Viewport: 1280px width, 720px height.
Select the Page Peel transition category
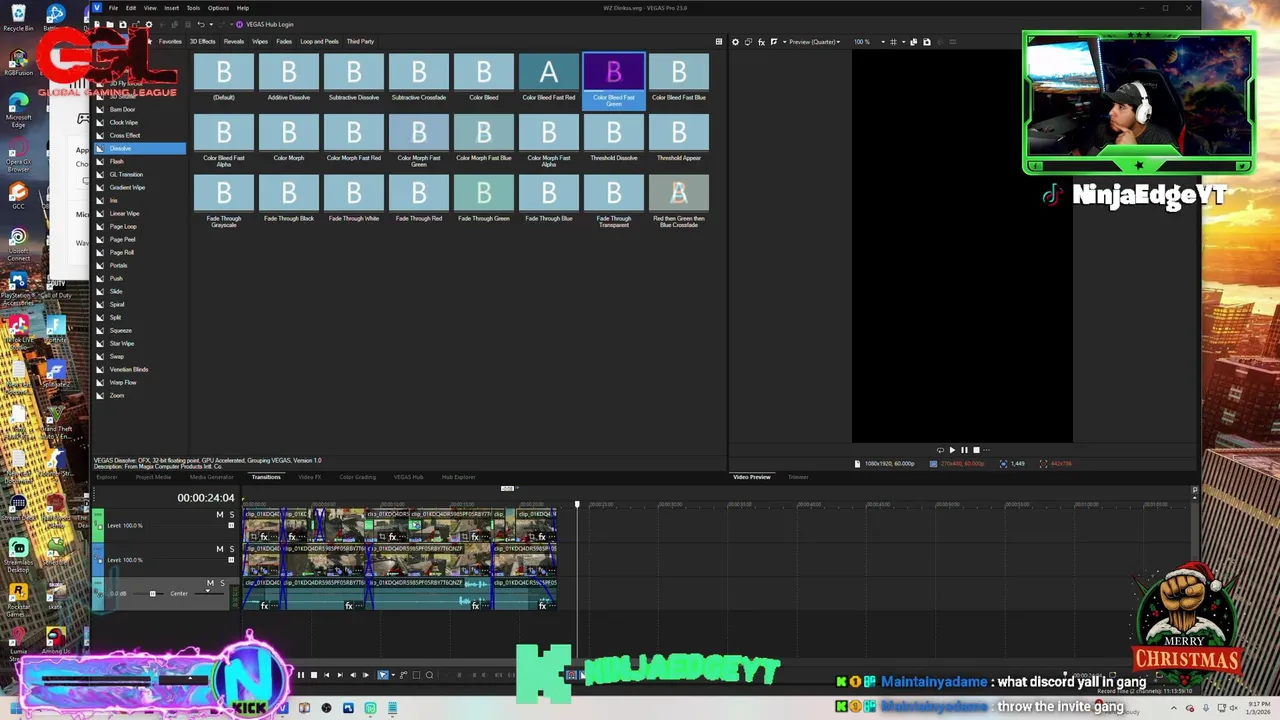pos(122,239)
